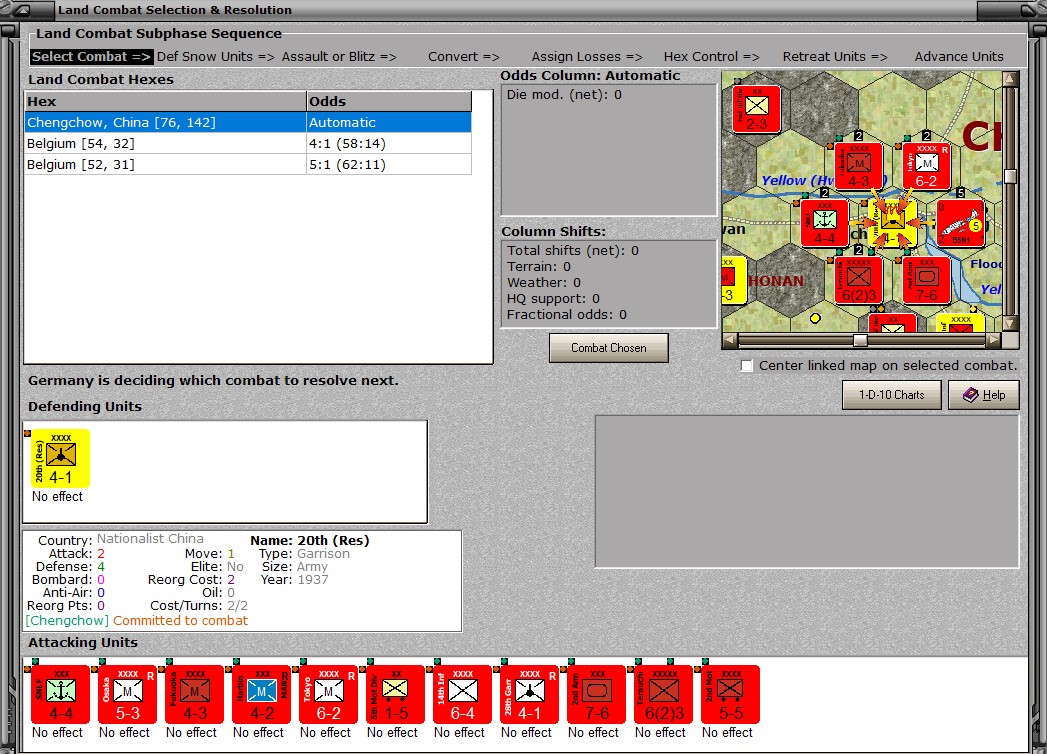Click the map horizontal scrollbar thumb
Screen dimensions: 1047x754
point(860,340)
